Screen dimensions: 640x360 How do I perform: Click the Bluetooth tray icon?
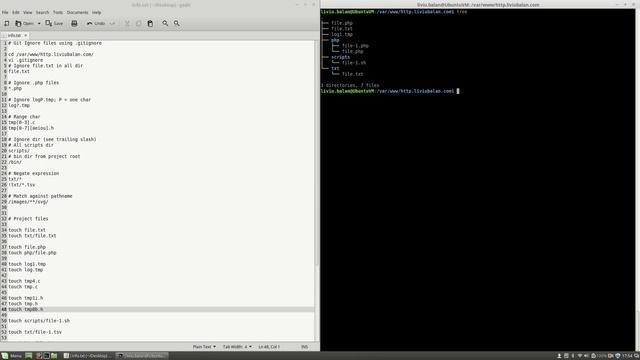[x=573, y=356]
